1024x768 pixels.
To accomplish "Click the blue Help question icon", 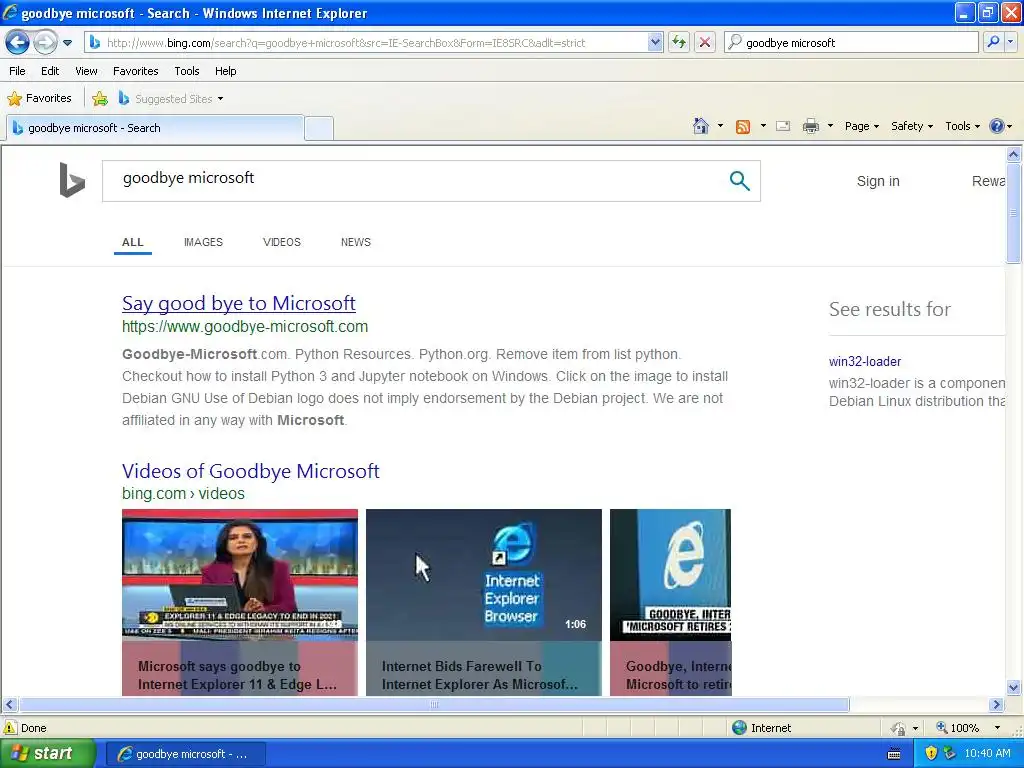I will coord(997,126).
